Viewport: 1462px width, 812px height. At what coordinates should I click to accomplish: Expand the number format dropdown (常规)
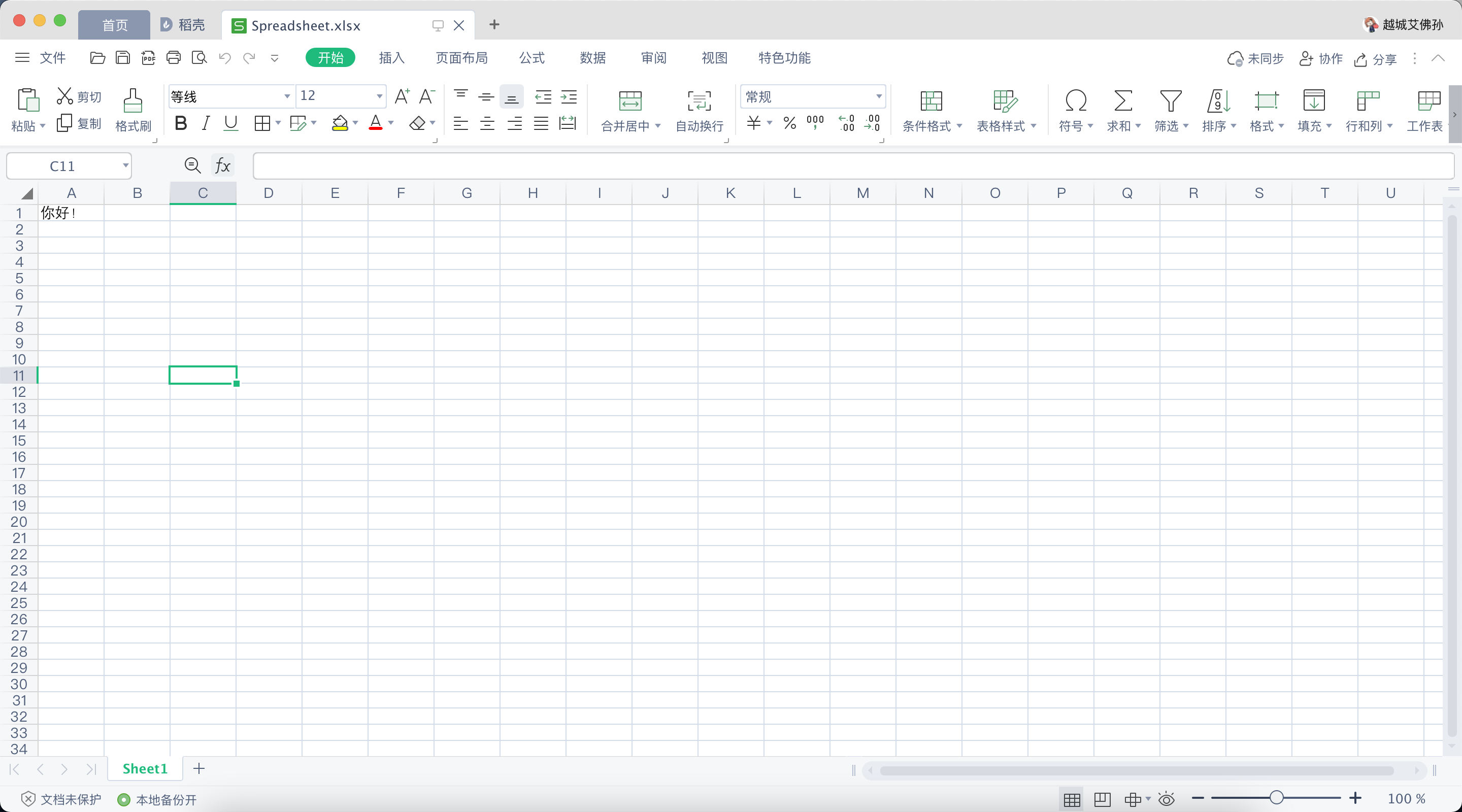click(x=879, y=96)
